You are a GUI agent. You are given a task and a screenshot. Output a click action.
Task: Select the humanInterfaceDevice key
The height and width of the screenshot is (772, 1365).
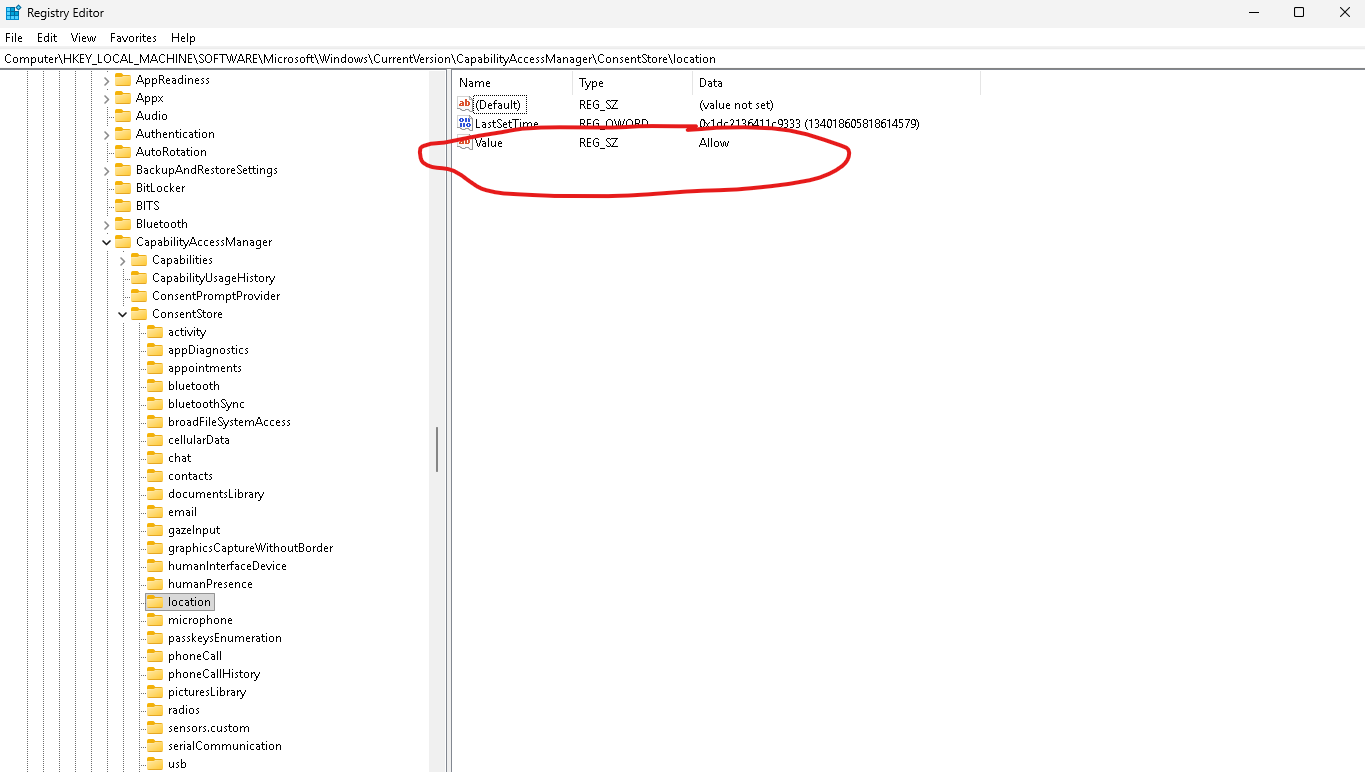coord(227,566)
